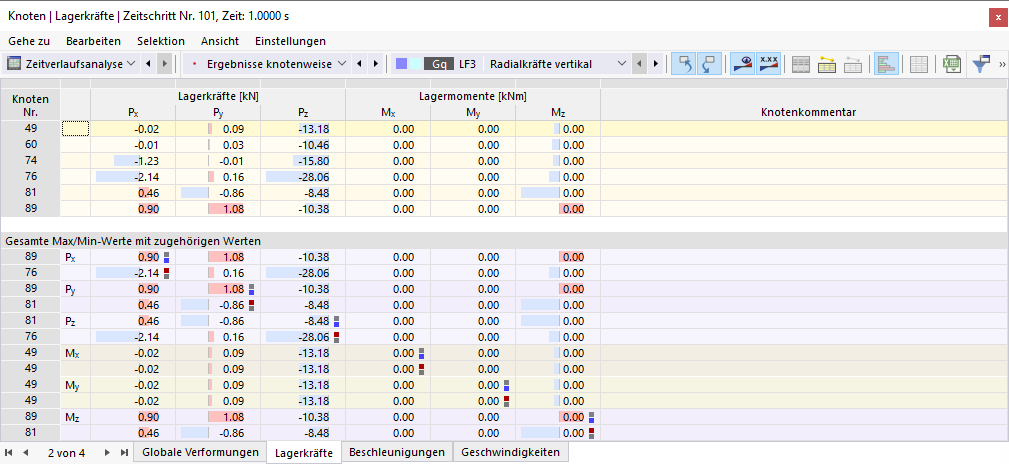Toggle the eye result visibility icon
The width and height of the screenshot is (1009, 464).
(743, 64)
